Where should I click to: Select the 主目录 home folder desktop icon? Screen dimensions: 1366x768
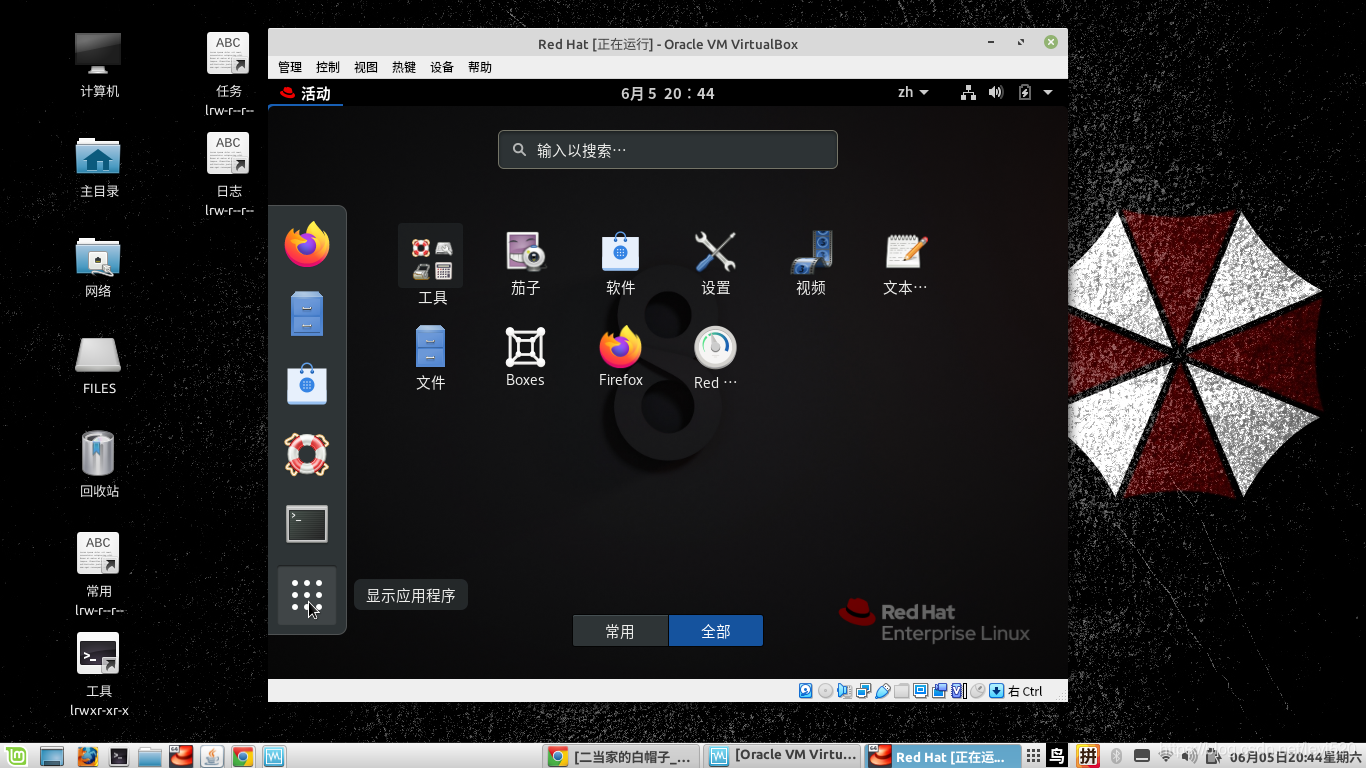click(99, 166)
